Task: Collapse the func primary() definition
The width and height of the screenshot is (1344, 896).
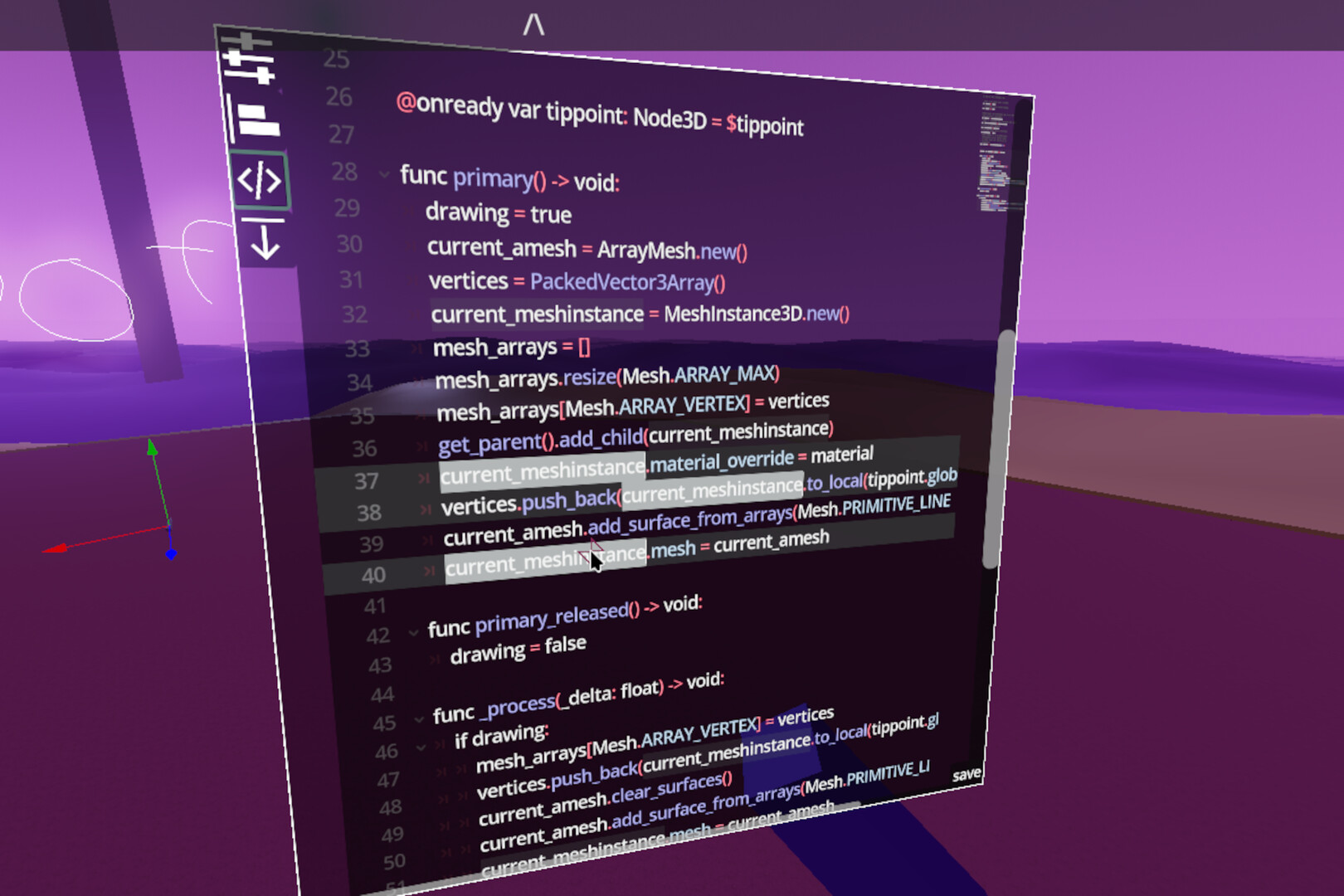Action: (x=384, y=176)
